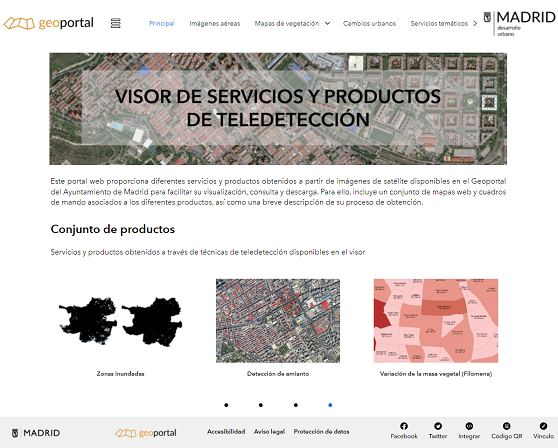Open the Mapas de vegetación tab
Screen dimensions: 558x448
(286, 23)
